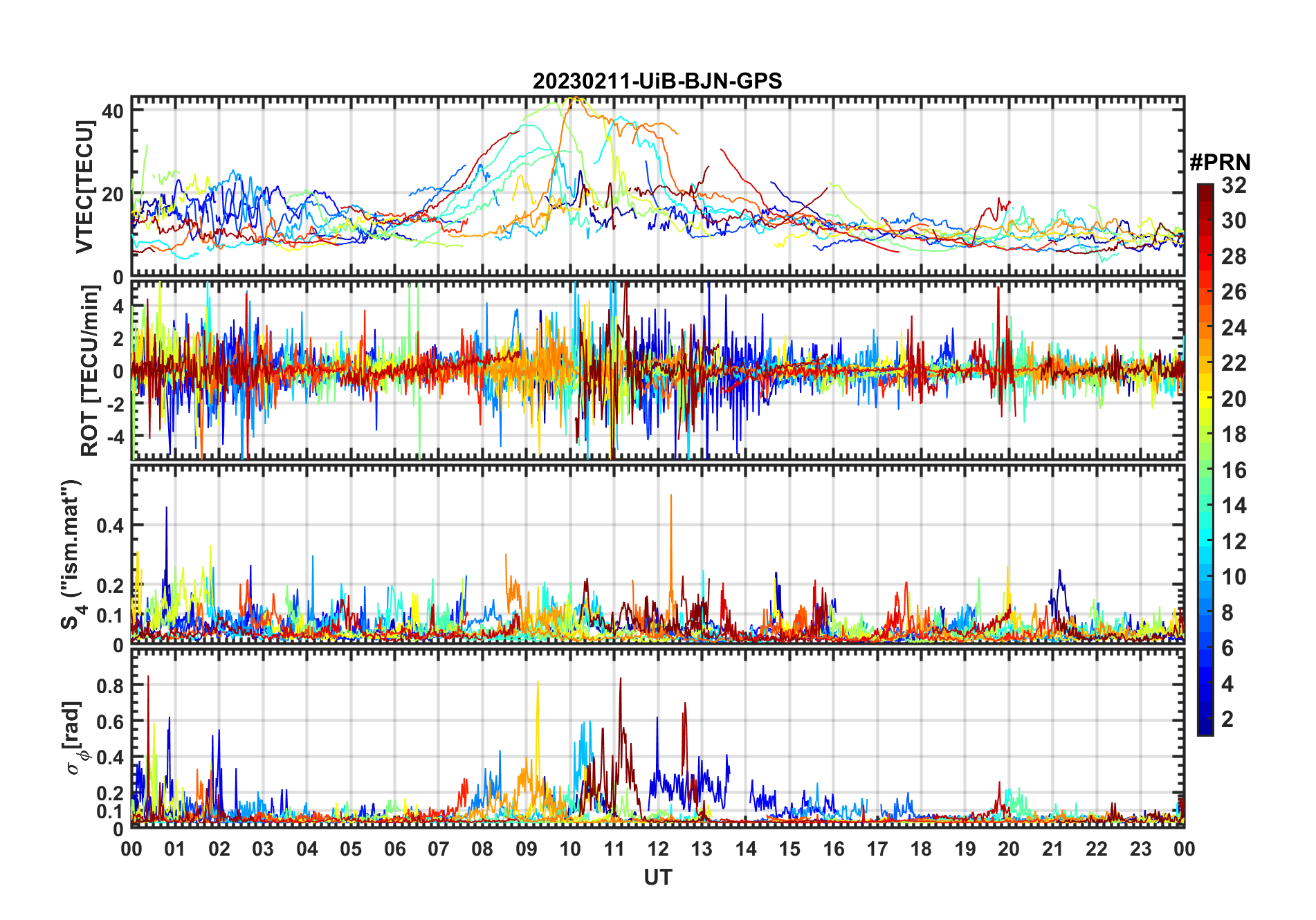Image resolution: width=1316 pixels, height=920 pixels.
Task: Click the S4 ("ism.mat") axis label
Action: [71, 554]
